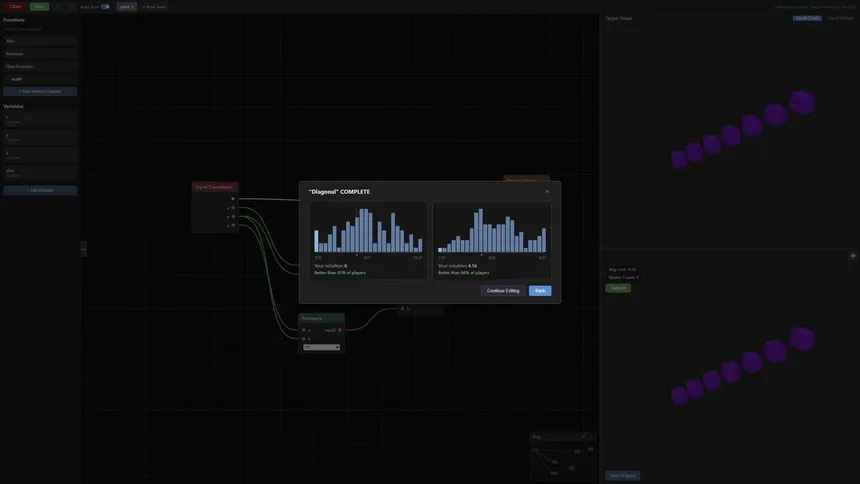Click the input port b on the node below the dialog
This screenshot has height=484, width=860.
point(403,308)
